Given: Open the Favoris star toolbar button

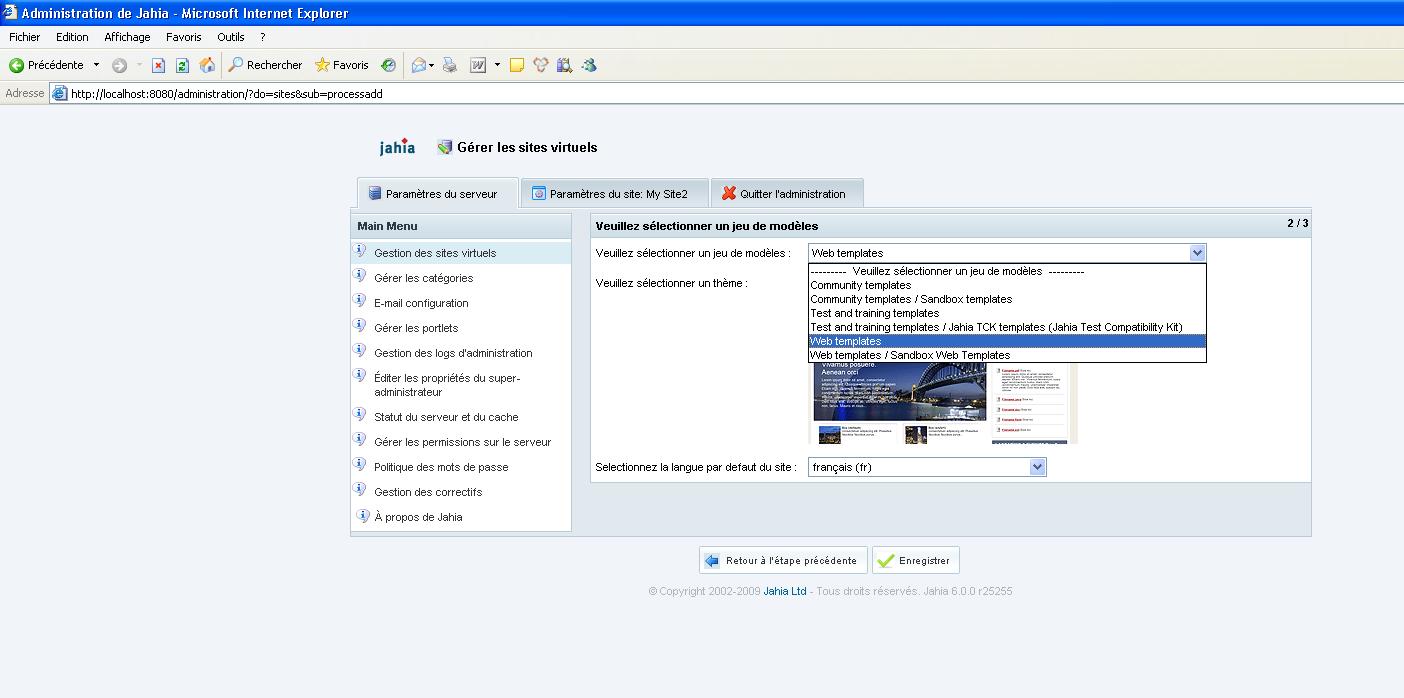Looking at the screenshot, I should pyautogui.click(x=342, y=65).
